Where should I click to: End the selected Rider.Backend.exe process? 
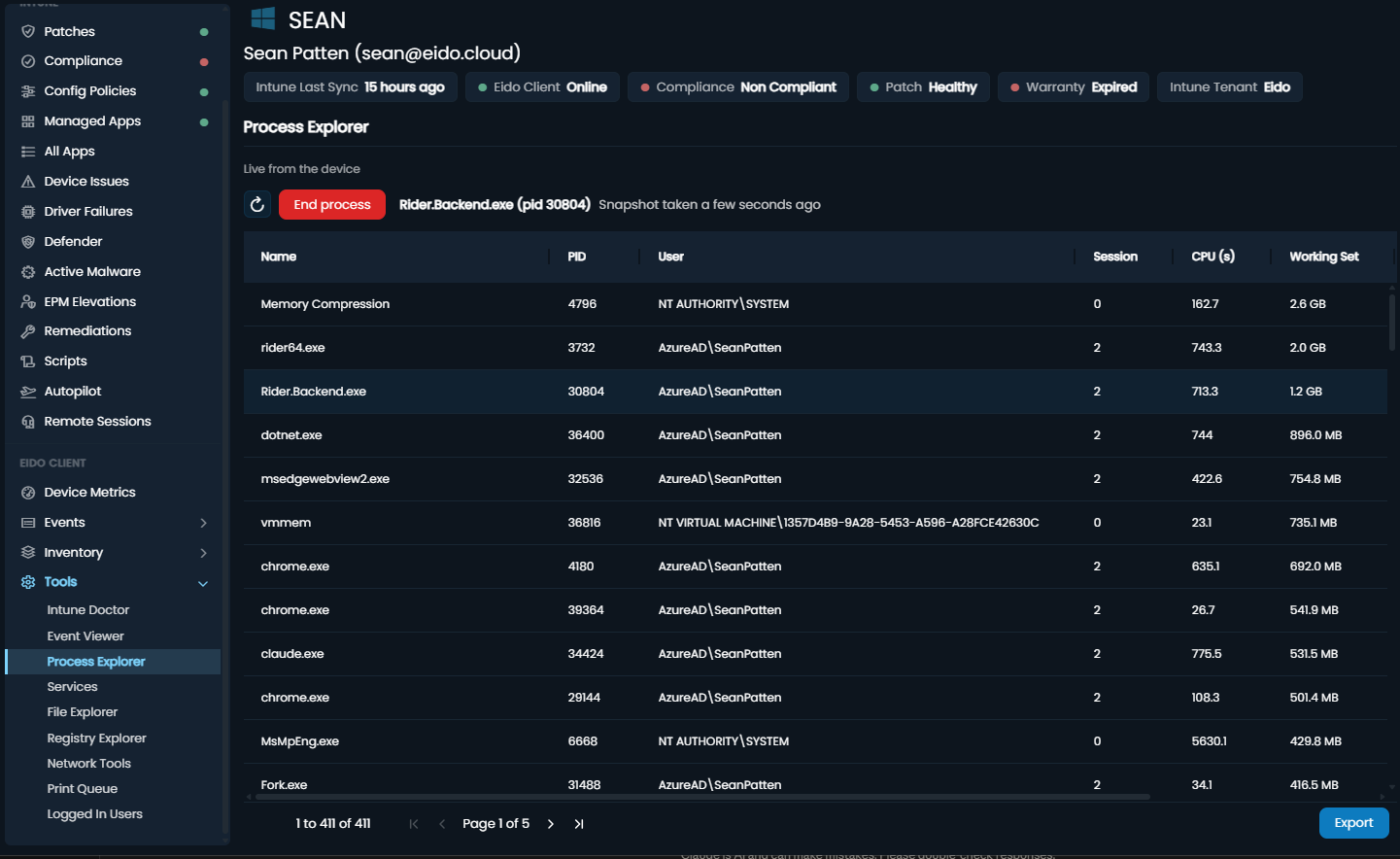coord(332,204)
